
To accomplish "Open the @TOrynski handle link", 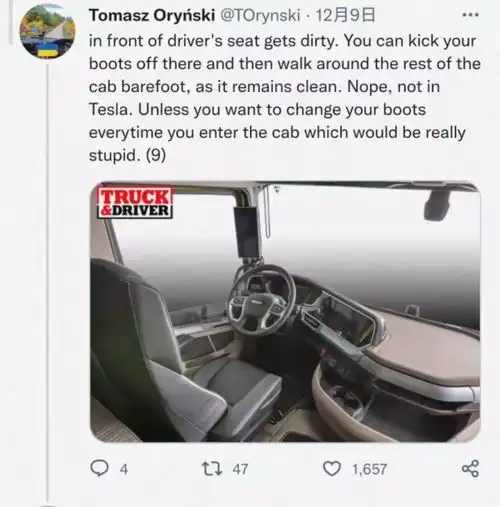I will tap(260, 15).
